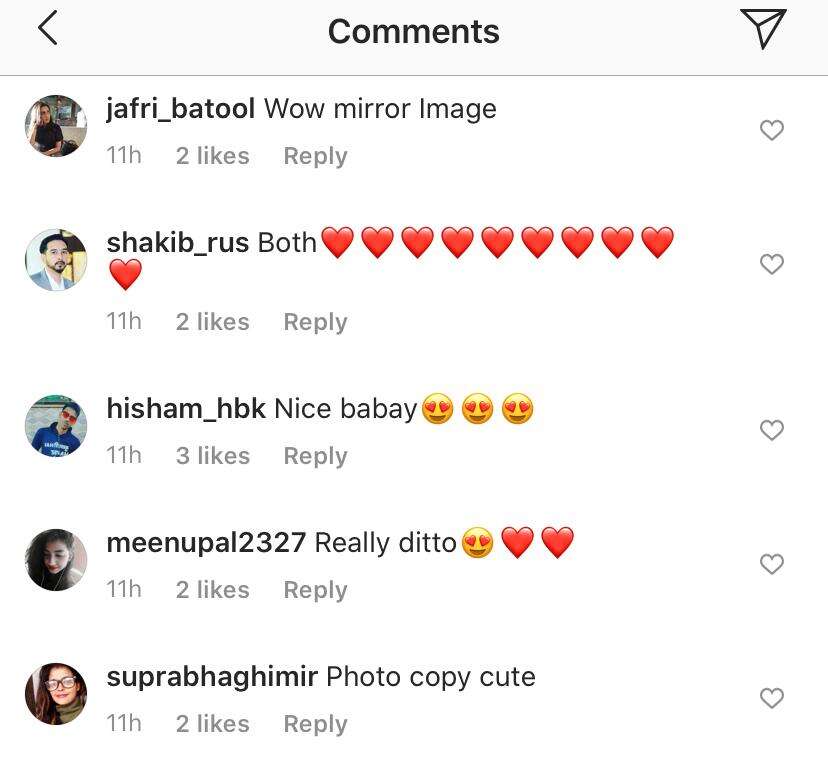828x777 pixels.
Task: Reply to jafri_batool's comment
Action: click(315, 156)
